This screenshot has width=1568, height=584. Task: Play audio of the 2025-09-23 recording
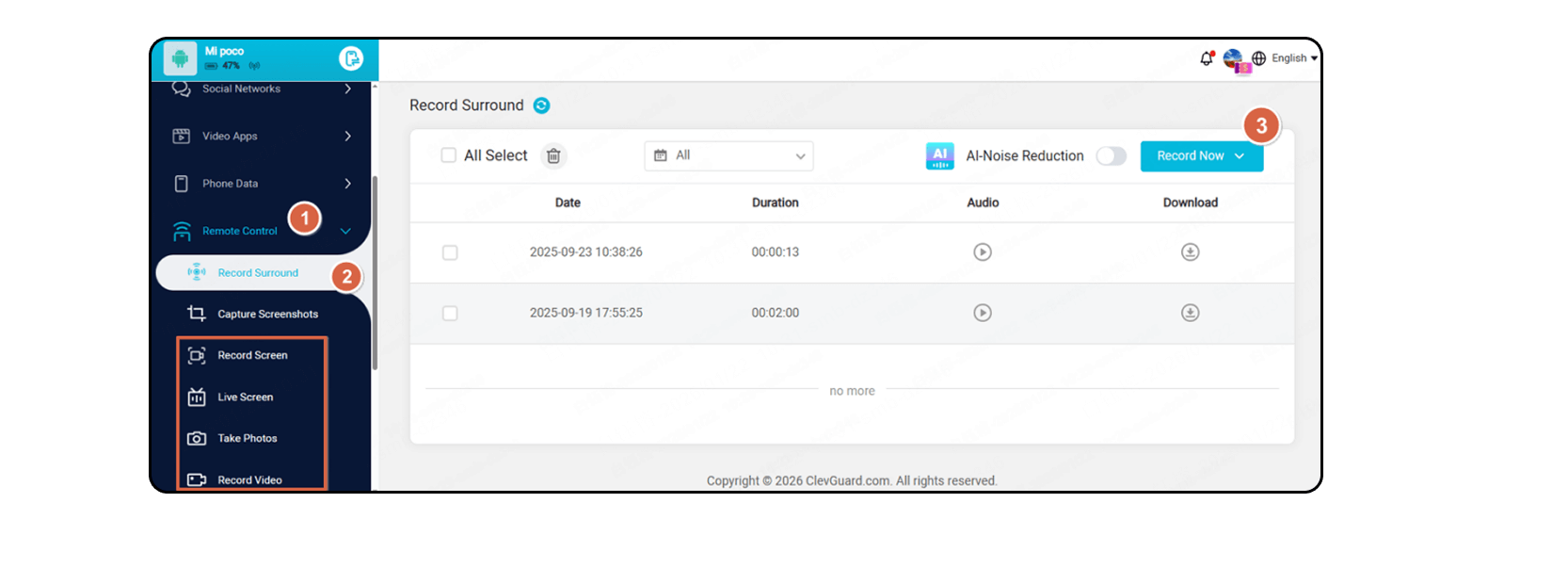(983, 252)
